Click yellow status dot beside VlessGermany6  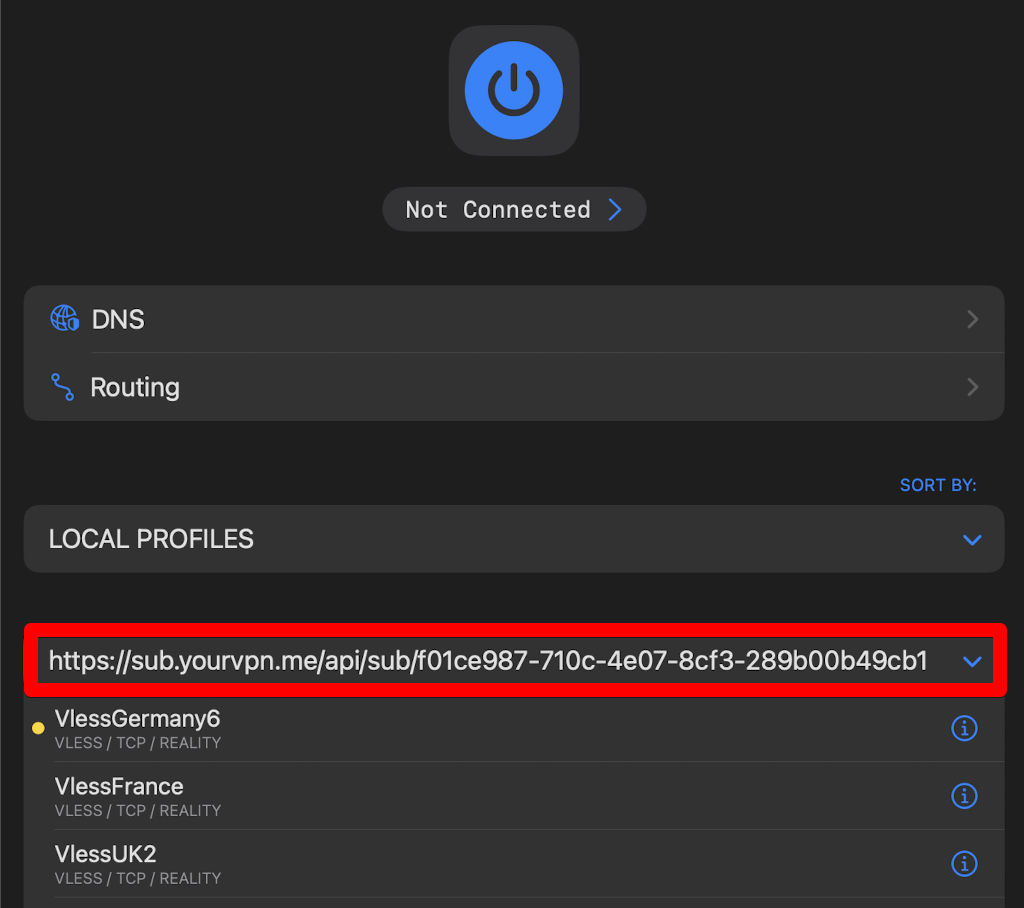point(38,728)
